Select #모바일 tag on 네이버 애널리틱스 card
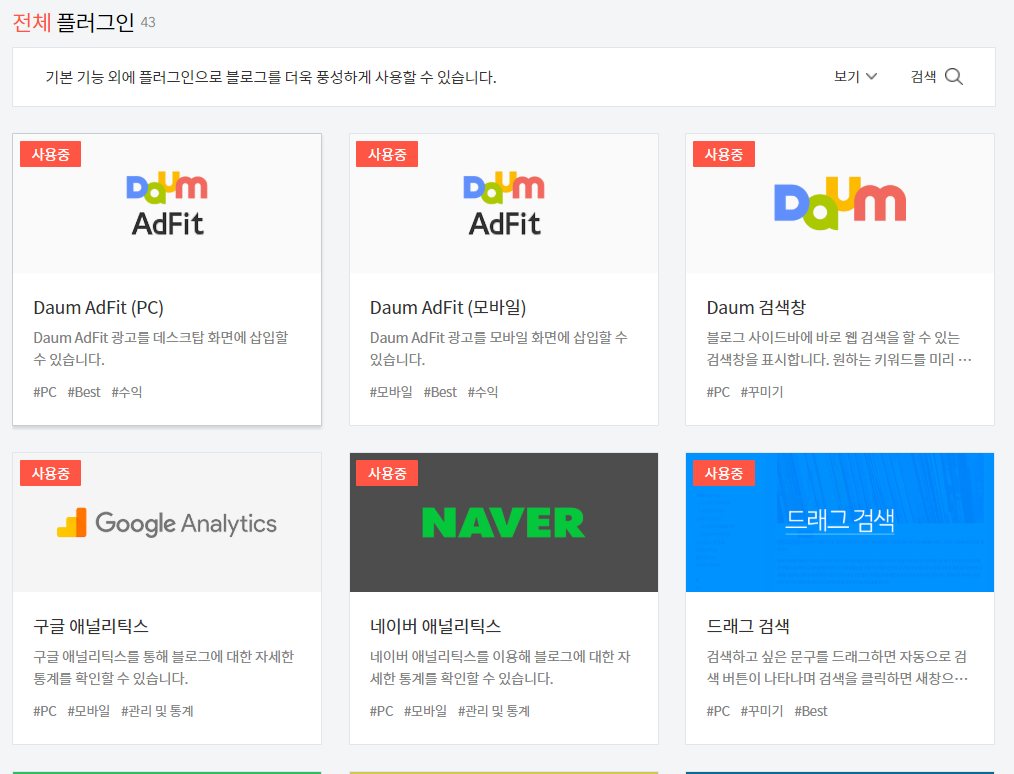The width and height of the screenshot is (1014, 774). (426, 711)
